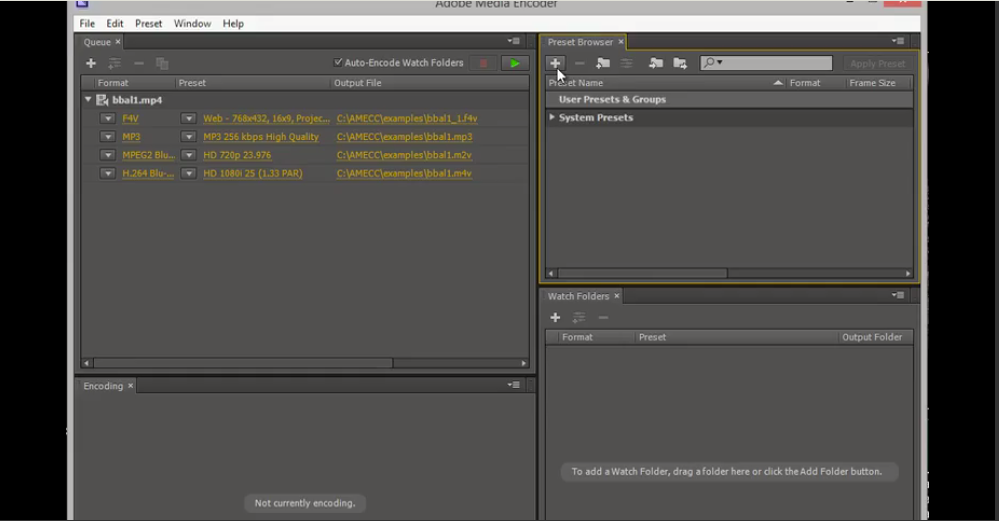Close the Preset Browser tab
The height and width of the screenshot is (521, 999).
tap(621, 42)
